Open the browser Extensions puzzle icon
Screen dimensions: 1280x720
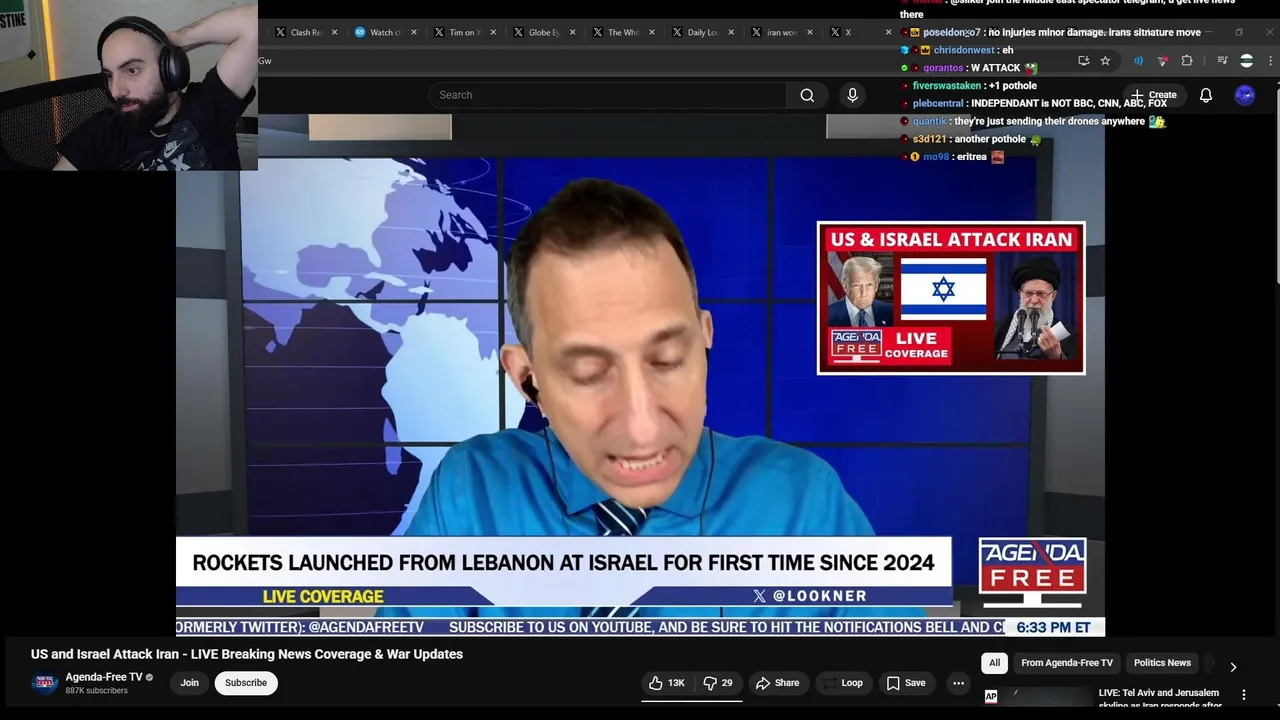1187,61
